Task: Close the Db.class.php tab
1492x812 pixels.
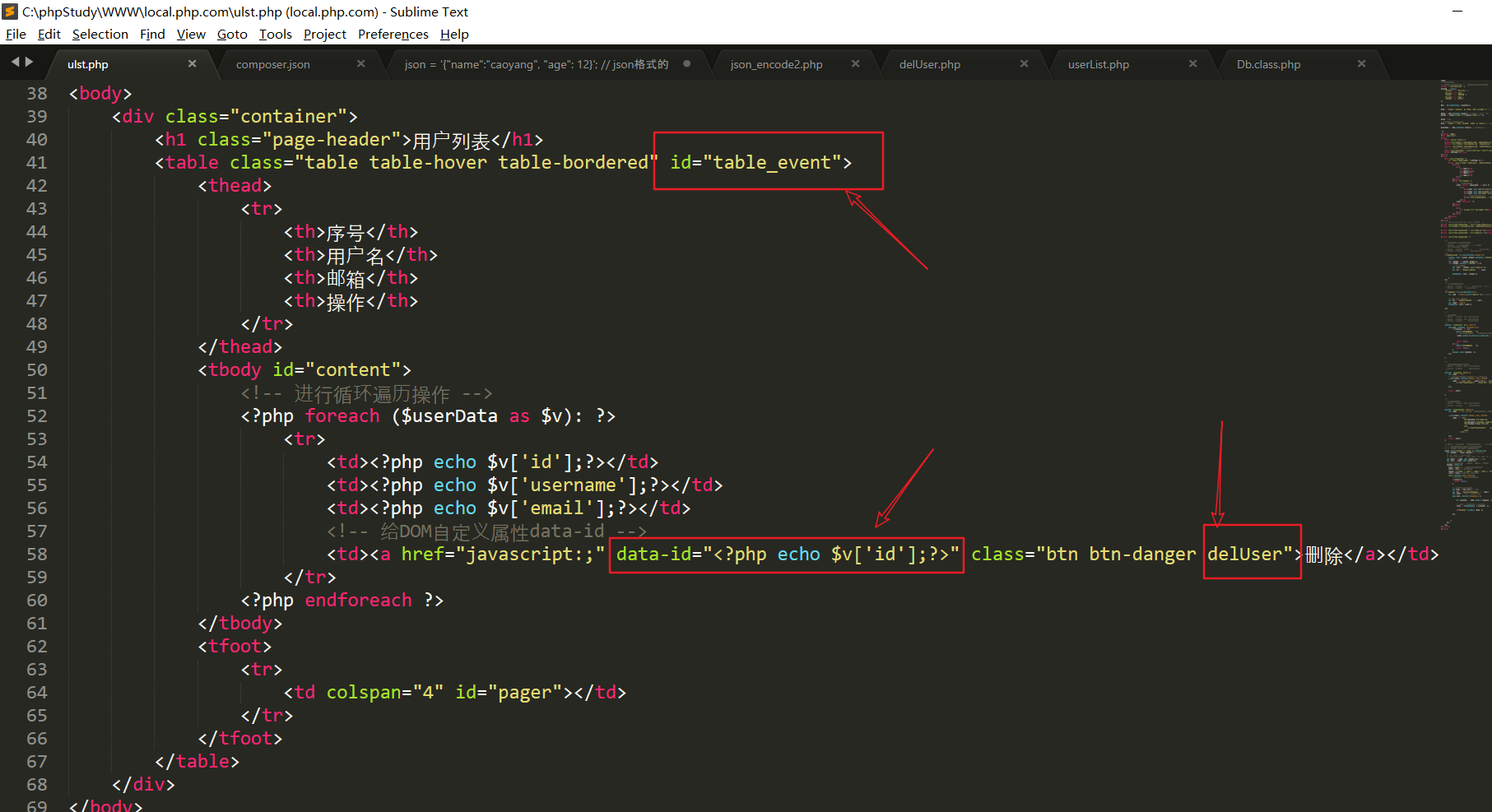Action: click(x=1361, y=64)
